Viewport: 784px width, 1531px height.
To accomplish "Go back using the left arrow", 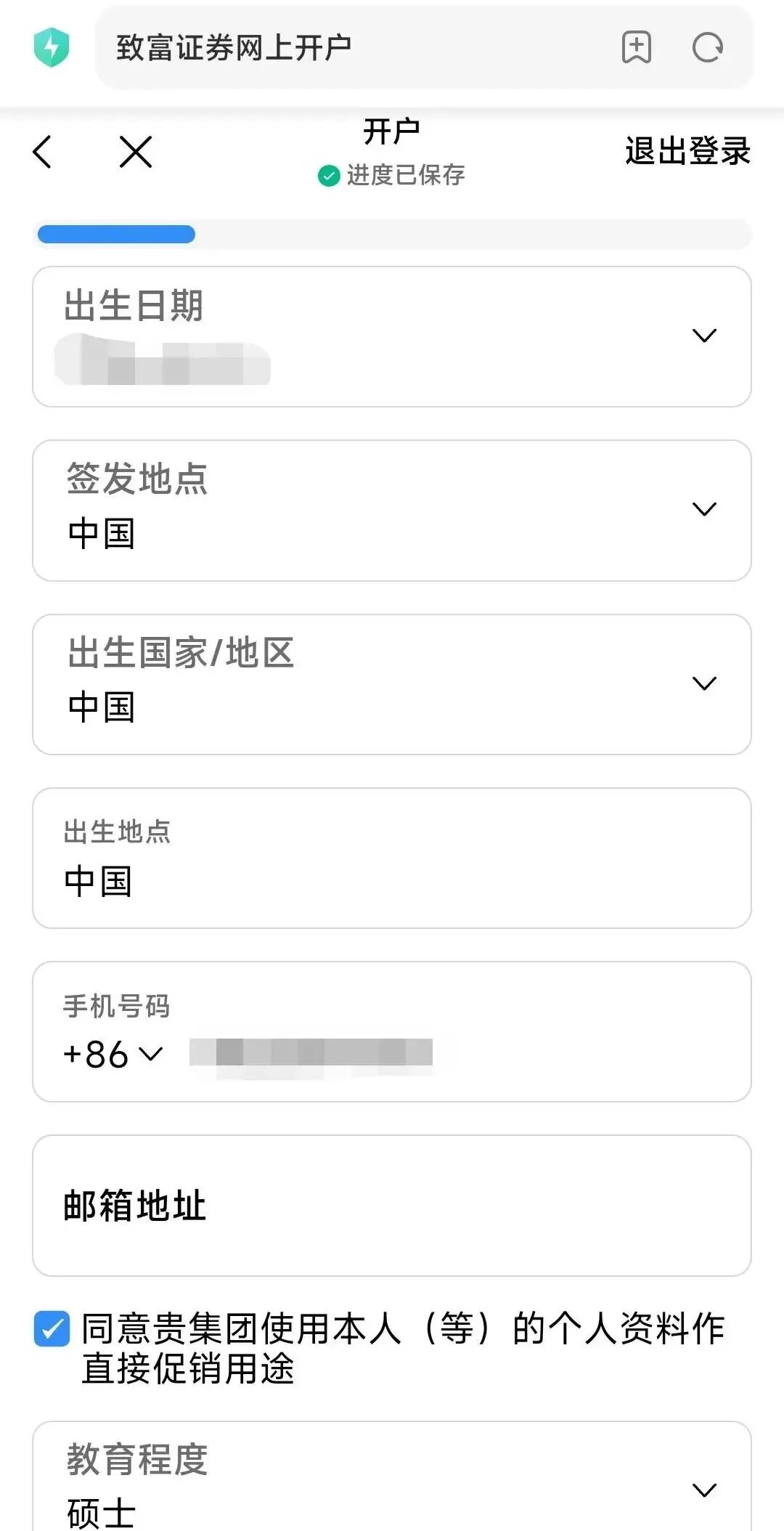I will click(x=43, y=152).
